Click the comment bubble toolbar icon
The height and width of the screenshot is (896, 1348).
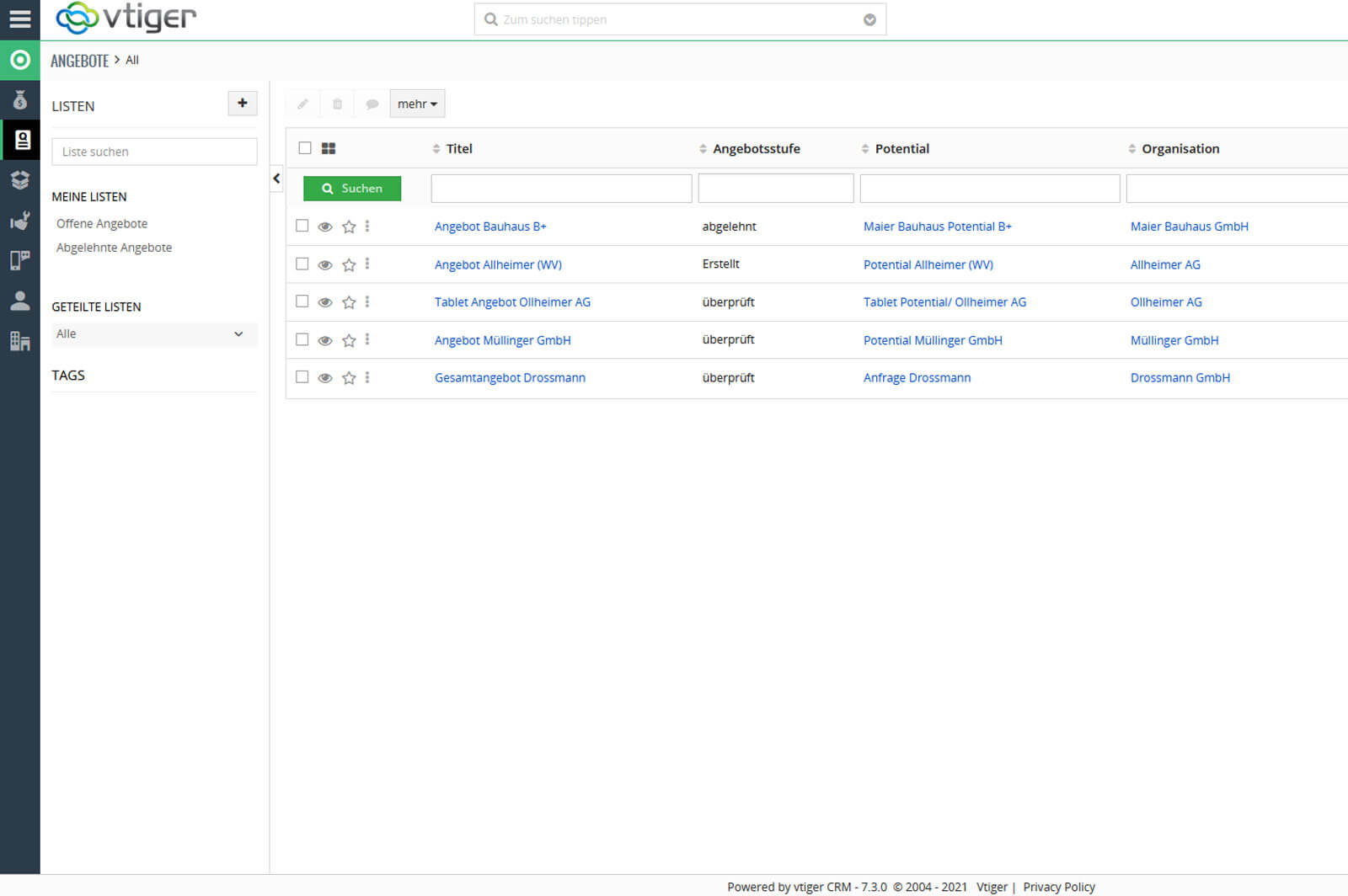(372, 104)
